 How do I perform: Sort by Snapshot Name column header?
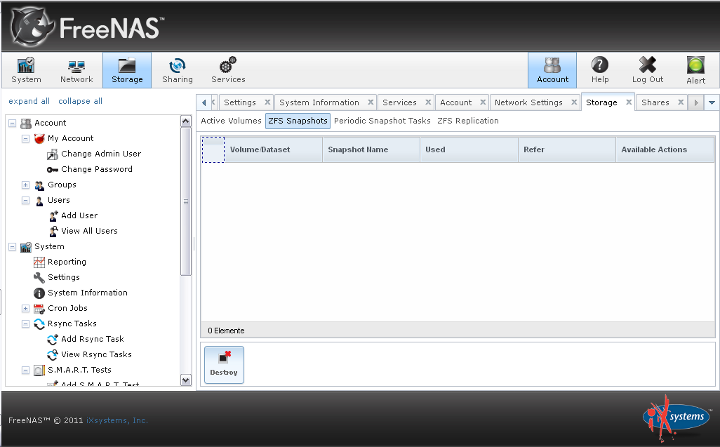click(371, 149)
